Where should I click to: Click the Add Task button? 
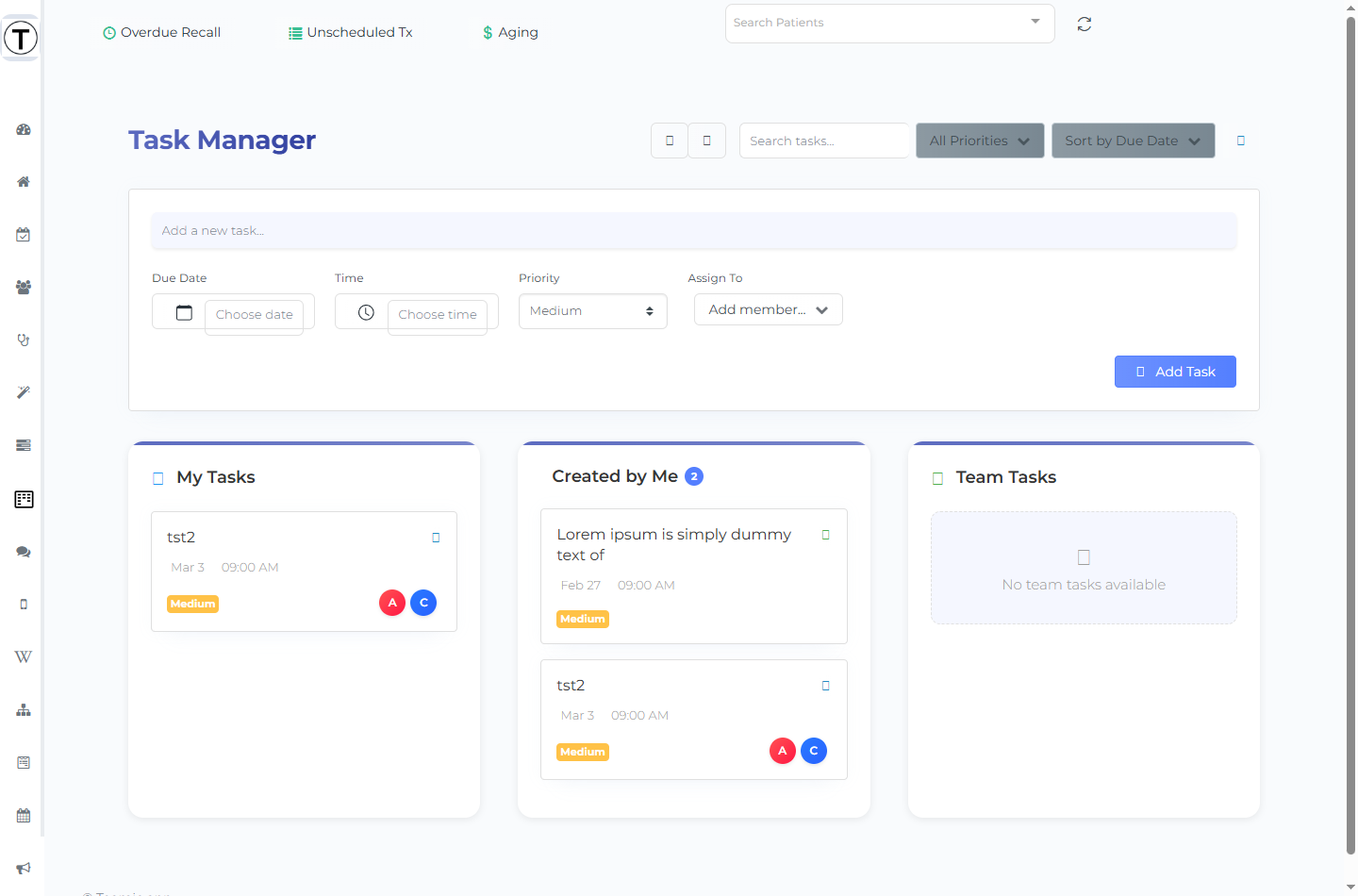[x=1175, y=372]
